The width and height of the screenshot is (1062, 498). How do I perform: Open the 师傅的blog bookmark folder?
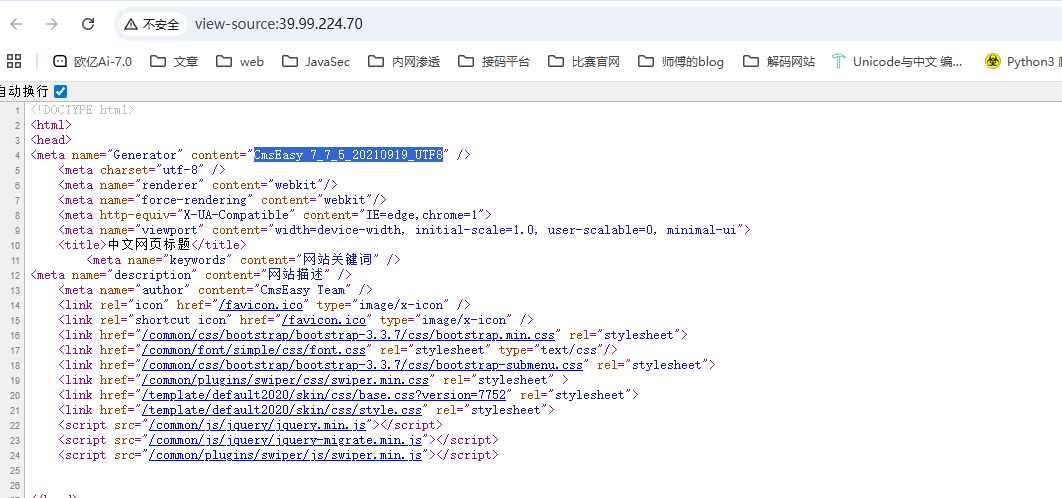[680, 61]
